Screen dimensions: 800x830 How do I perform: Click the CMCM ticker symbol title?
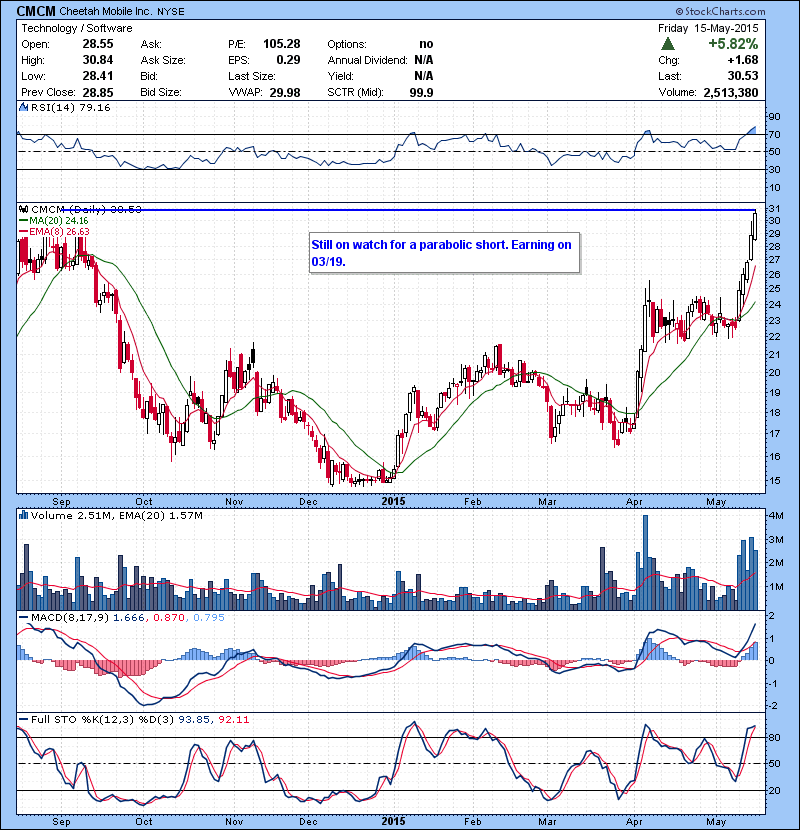(36, 11)
